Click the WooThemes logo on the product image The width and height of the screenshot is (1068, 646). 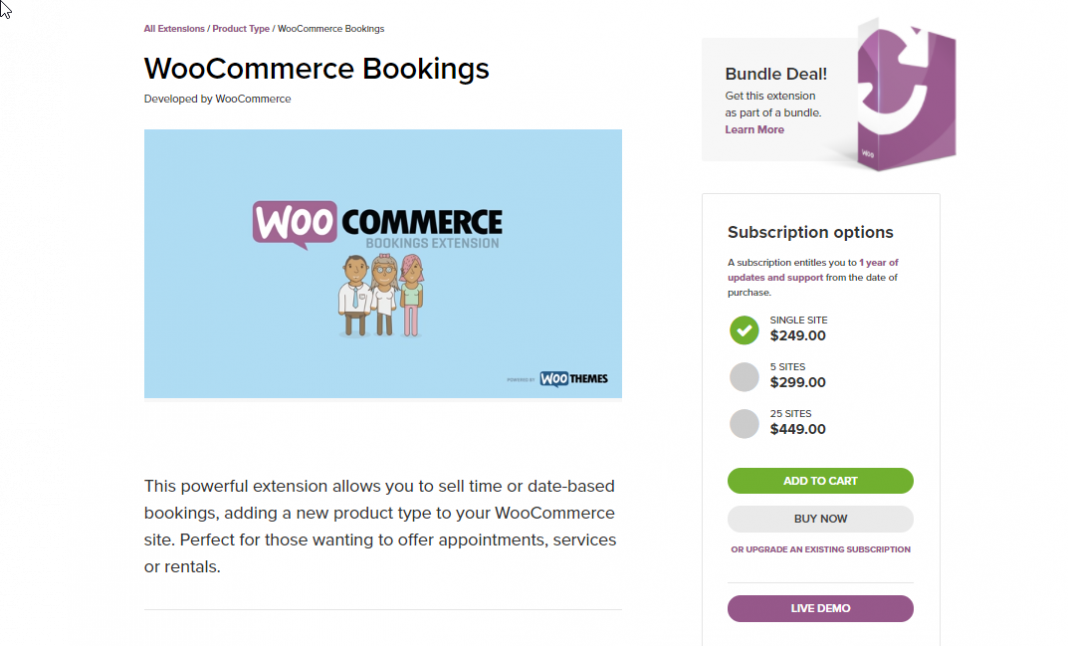[575, 378]
